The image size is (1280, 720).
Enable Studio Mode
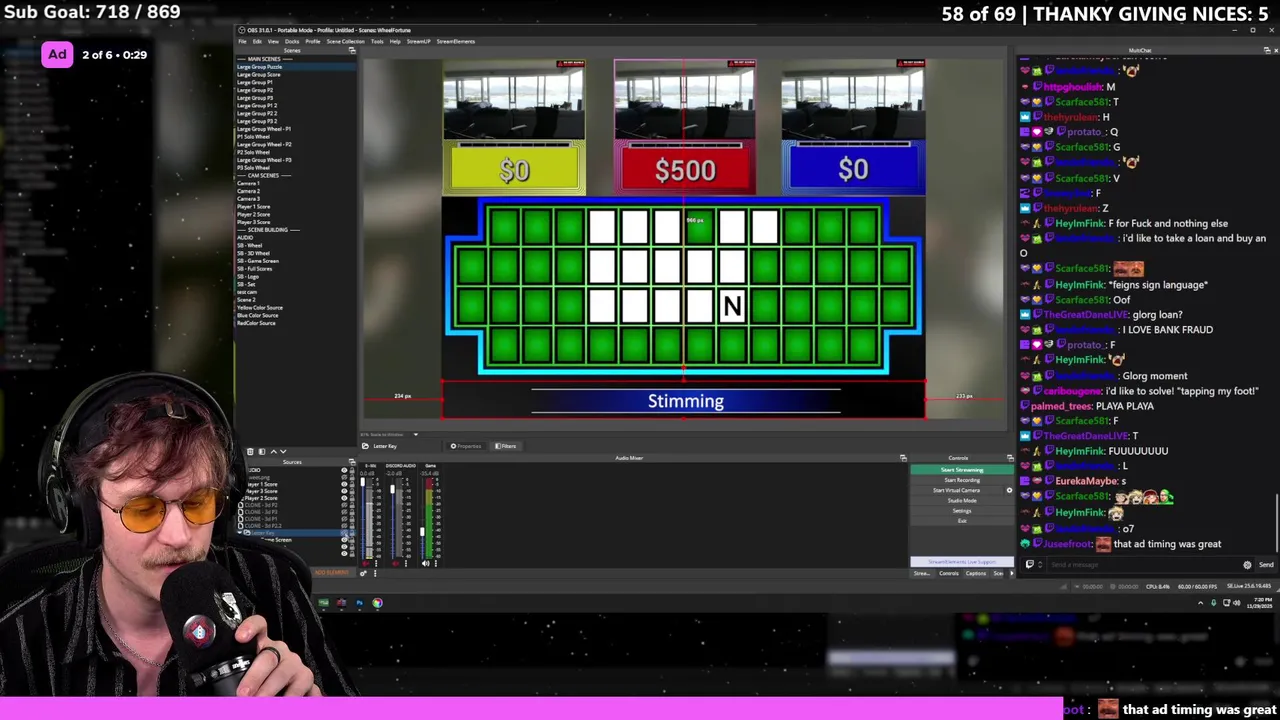tap(962, 500)
